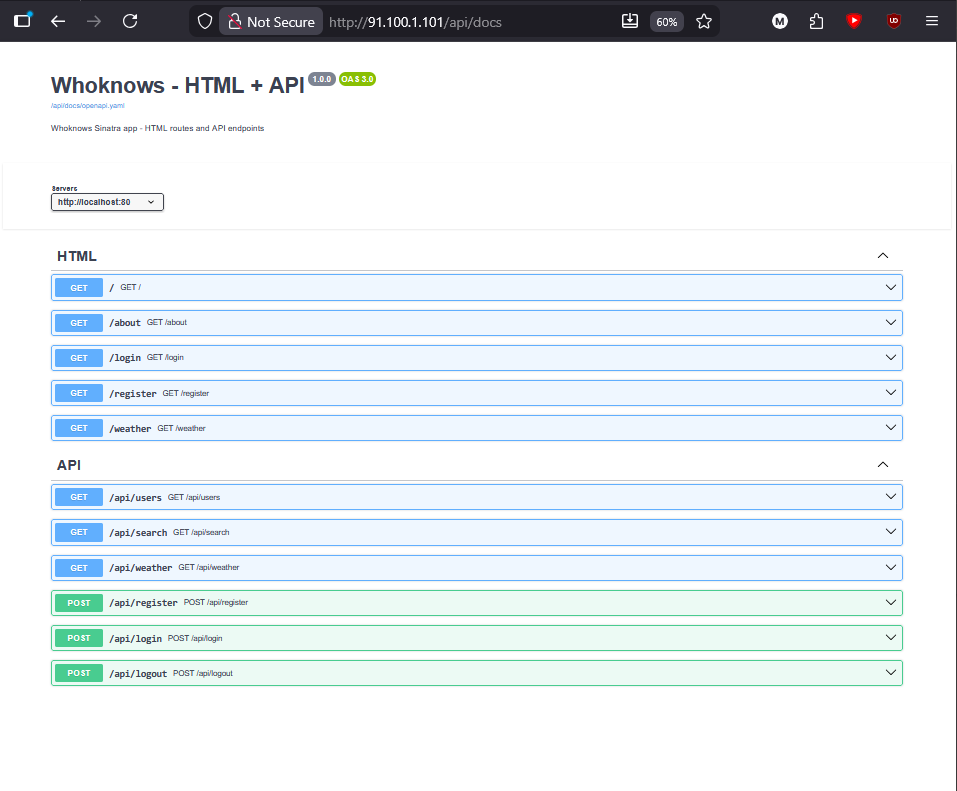Reload the current page
Viewport: 957px width, 791px height.
tap(130, 21)
